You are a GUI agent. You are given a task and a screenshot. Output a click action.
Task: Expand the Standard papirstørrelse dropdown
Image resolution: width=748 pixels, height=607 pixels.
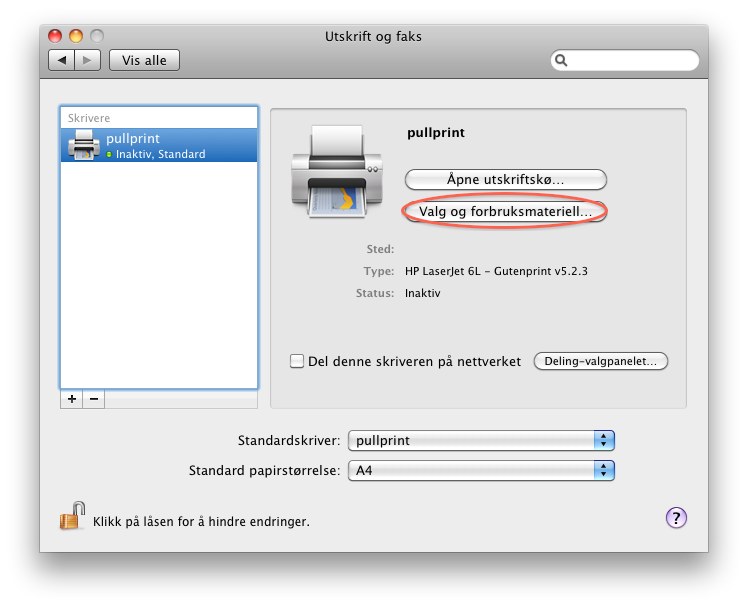pyautogui.click(x=480, y=470)
